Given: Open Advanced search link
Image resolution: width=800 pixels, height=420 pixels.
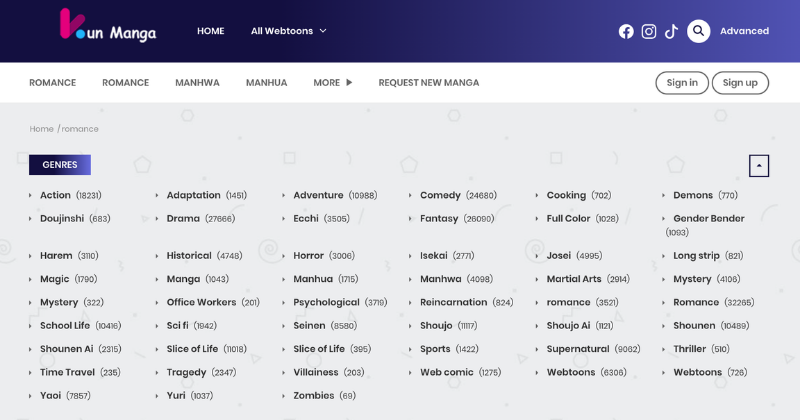Looking at the screenshot, I should 744,31.
